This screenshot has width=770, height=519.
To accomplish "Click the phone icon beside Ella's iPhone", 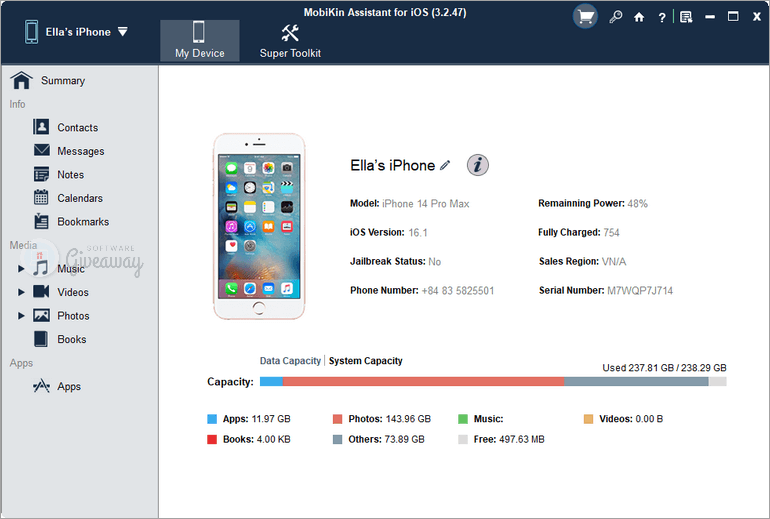I will tap(31, 32).
